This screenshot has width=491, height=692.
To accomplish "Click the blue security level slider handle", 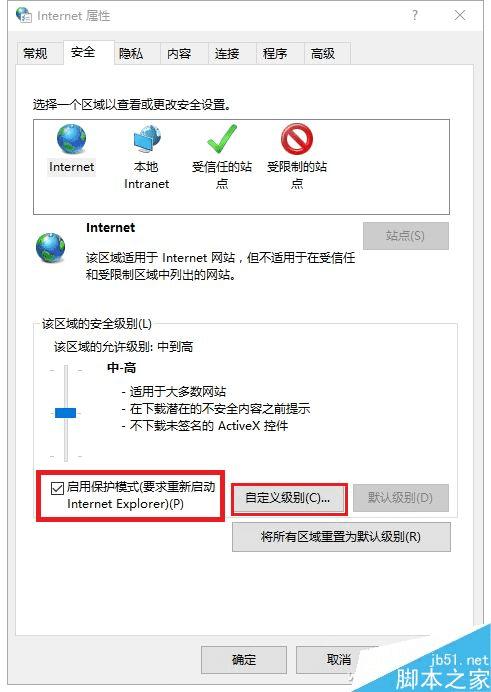I will point(65,413).
